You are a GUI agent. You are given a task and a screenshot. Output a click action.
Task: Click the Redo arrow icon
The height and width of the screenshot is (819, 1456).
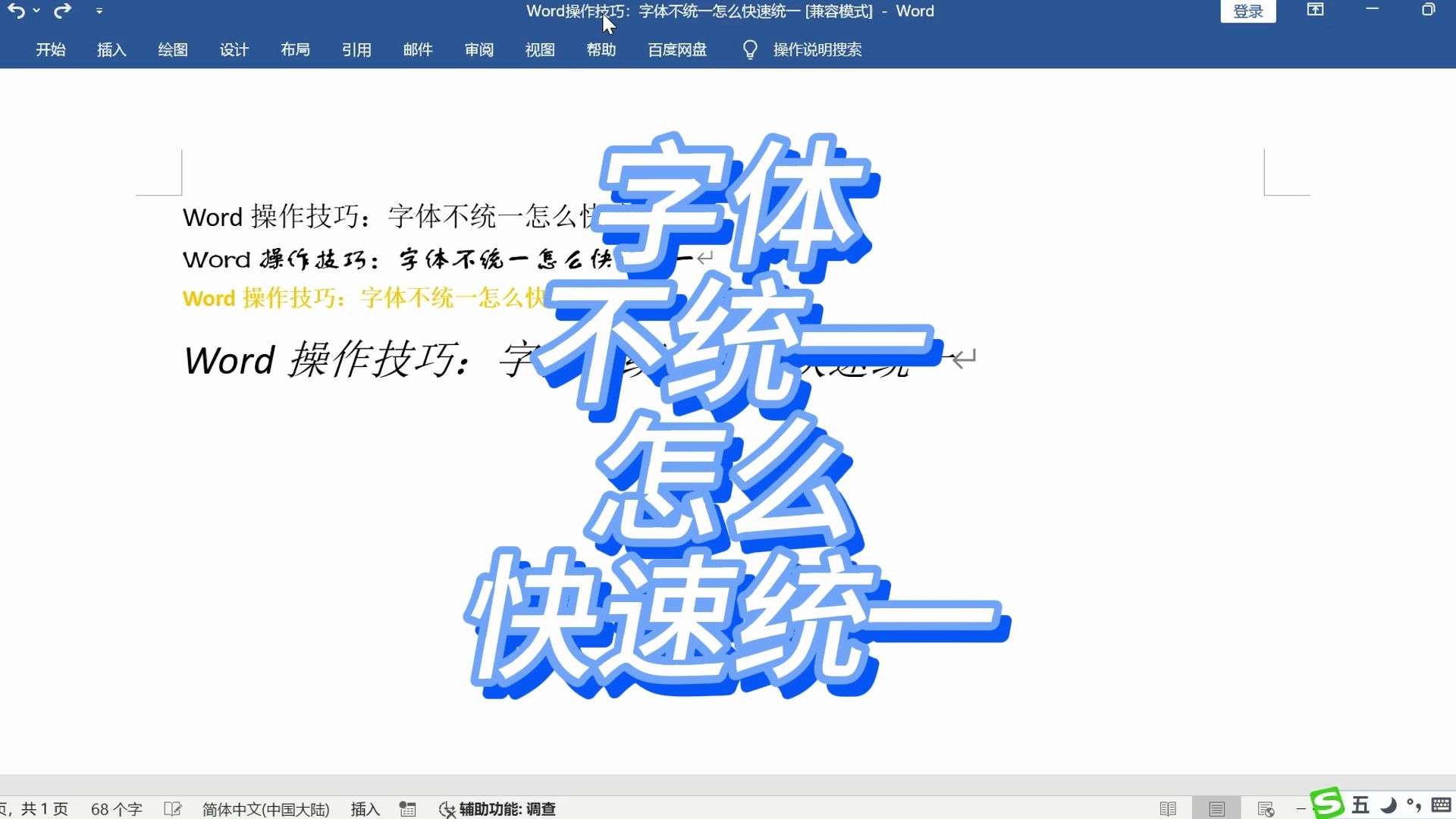tap(63, 11)
